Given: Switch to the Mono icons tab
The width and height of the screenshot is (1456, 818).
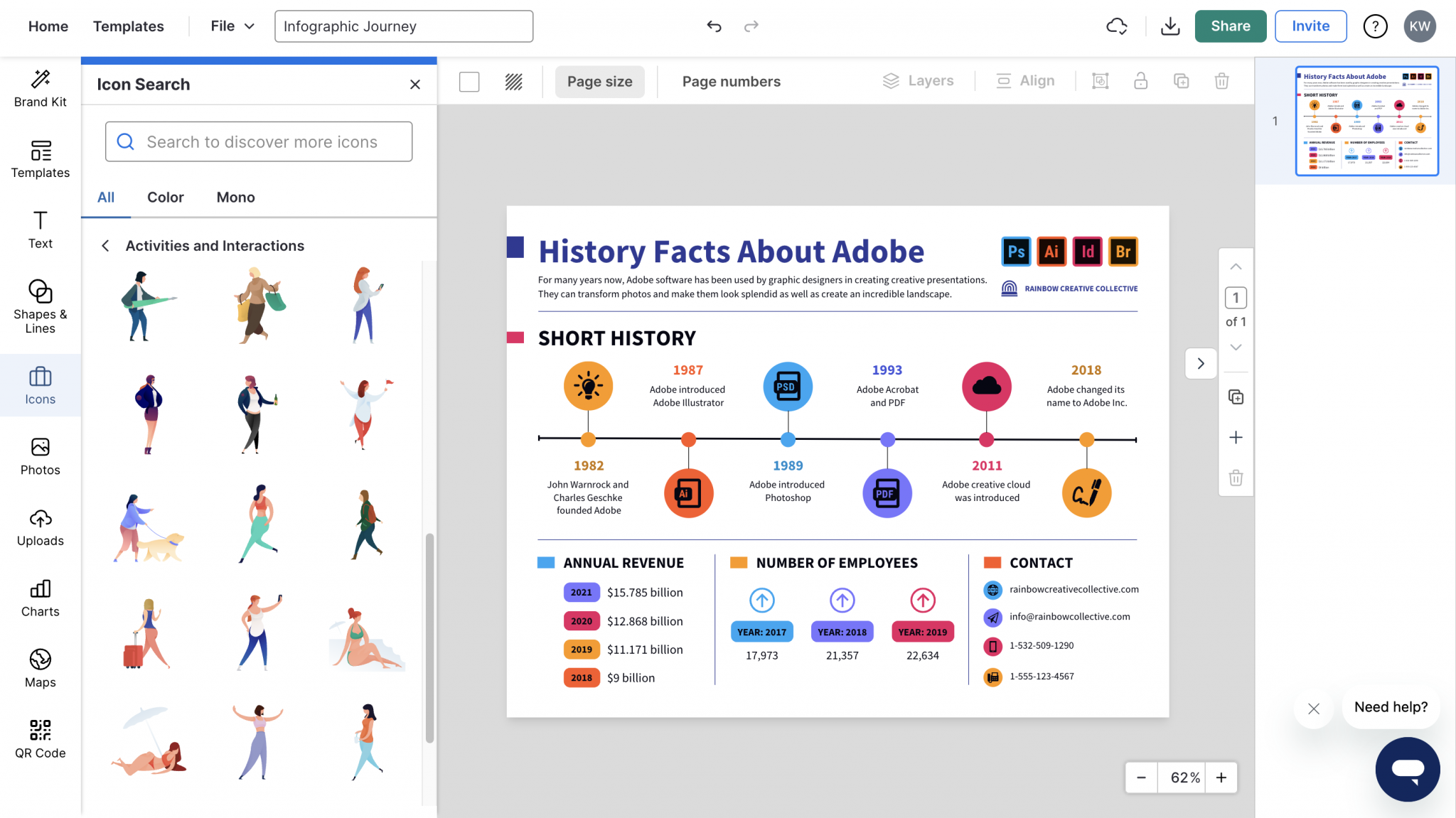Looking at the screenshot, I should [x=235, y=197].
